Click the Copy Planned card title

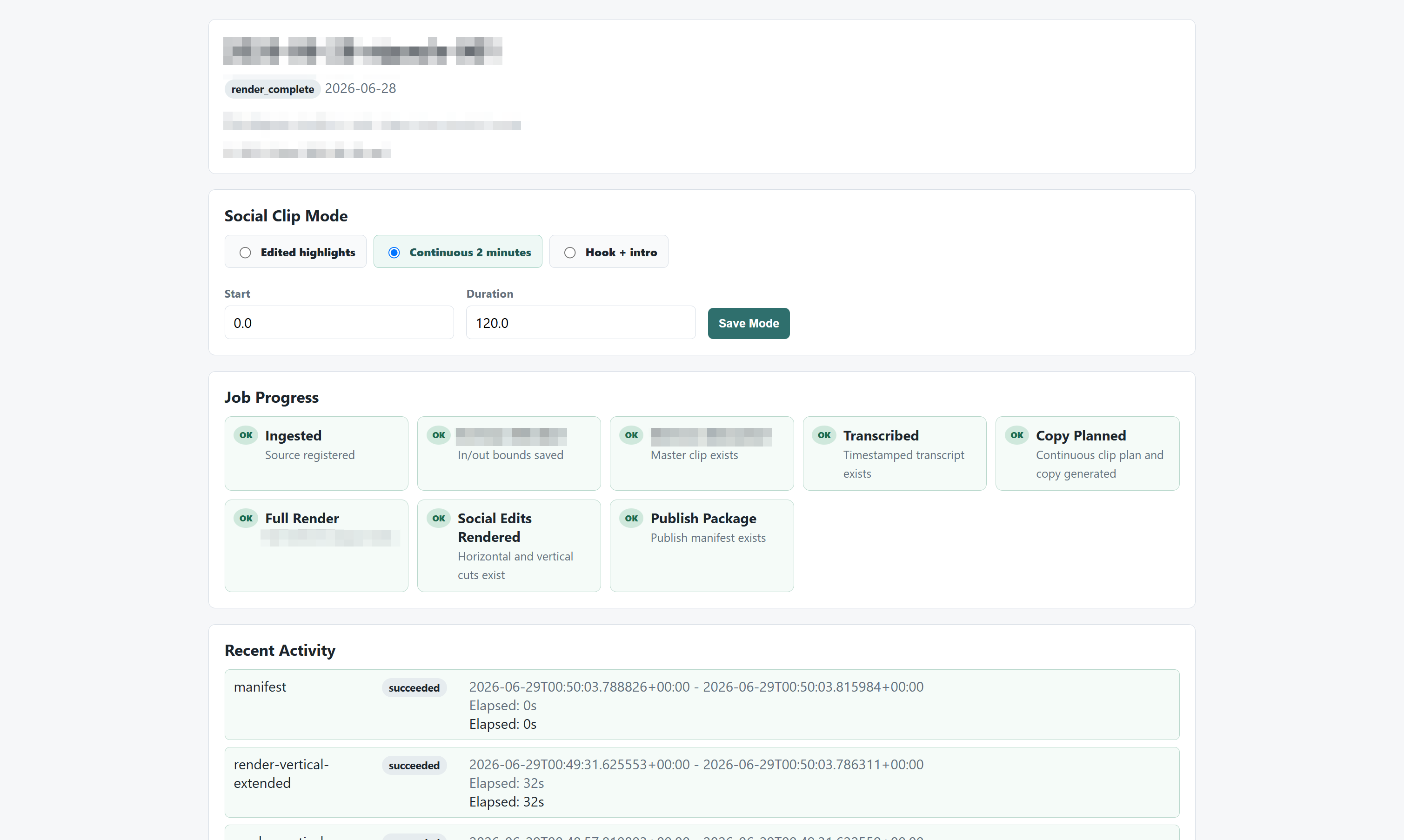coord(1081,435)
